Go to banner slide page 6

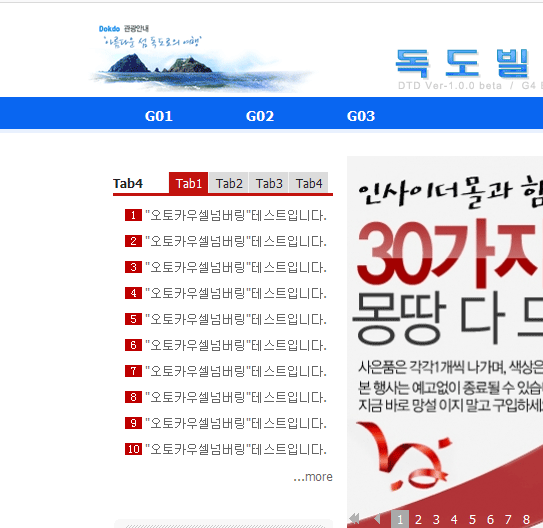490,519
